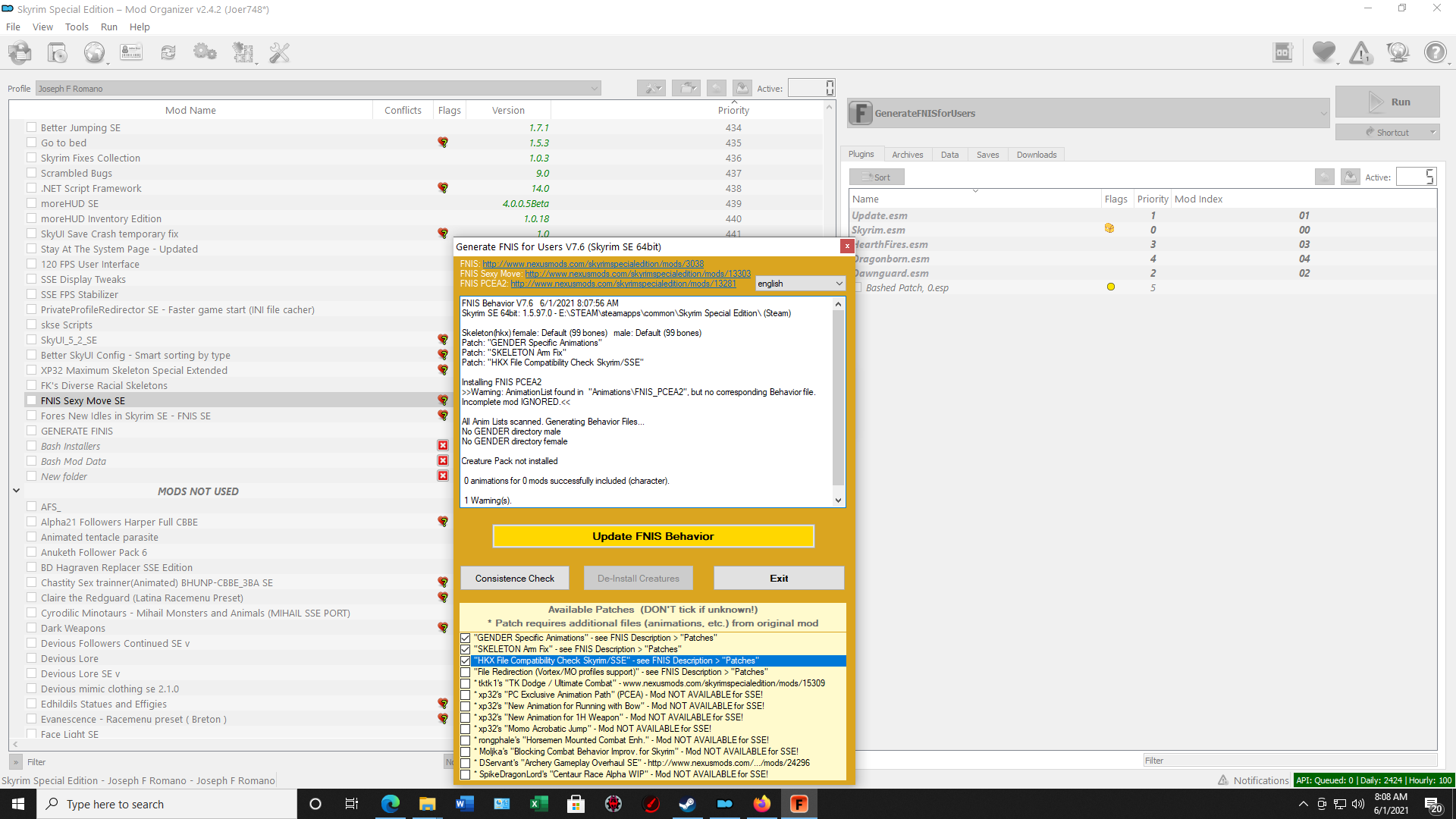Click the open folder icon beside profile

pos(686,88)
